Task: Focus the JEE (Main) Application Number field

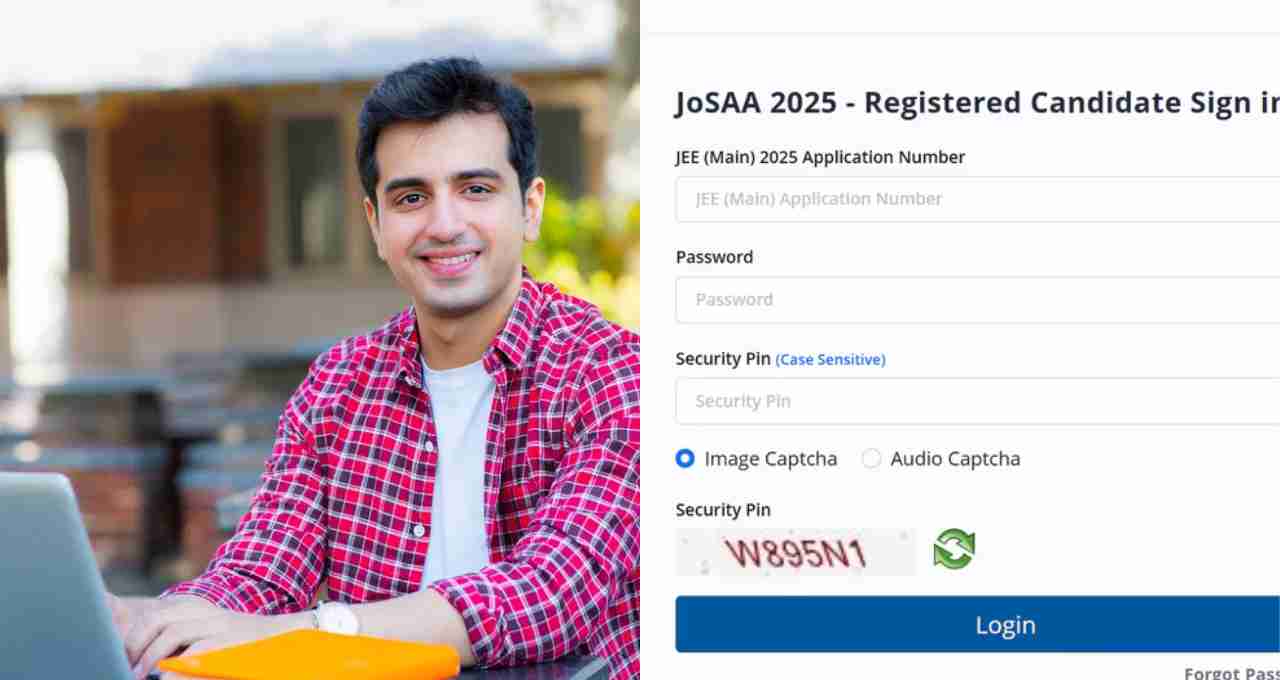Action: (978, 199)
